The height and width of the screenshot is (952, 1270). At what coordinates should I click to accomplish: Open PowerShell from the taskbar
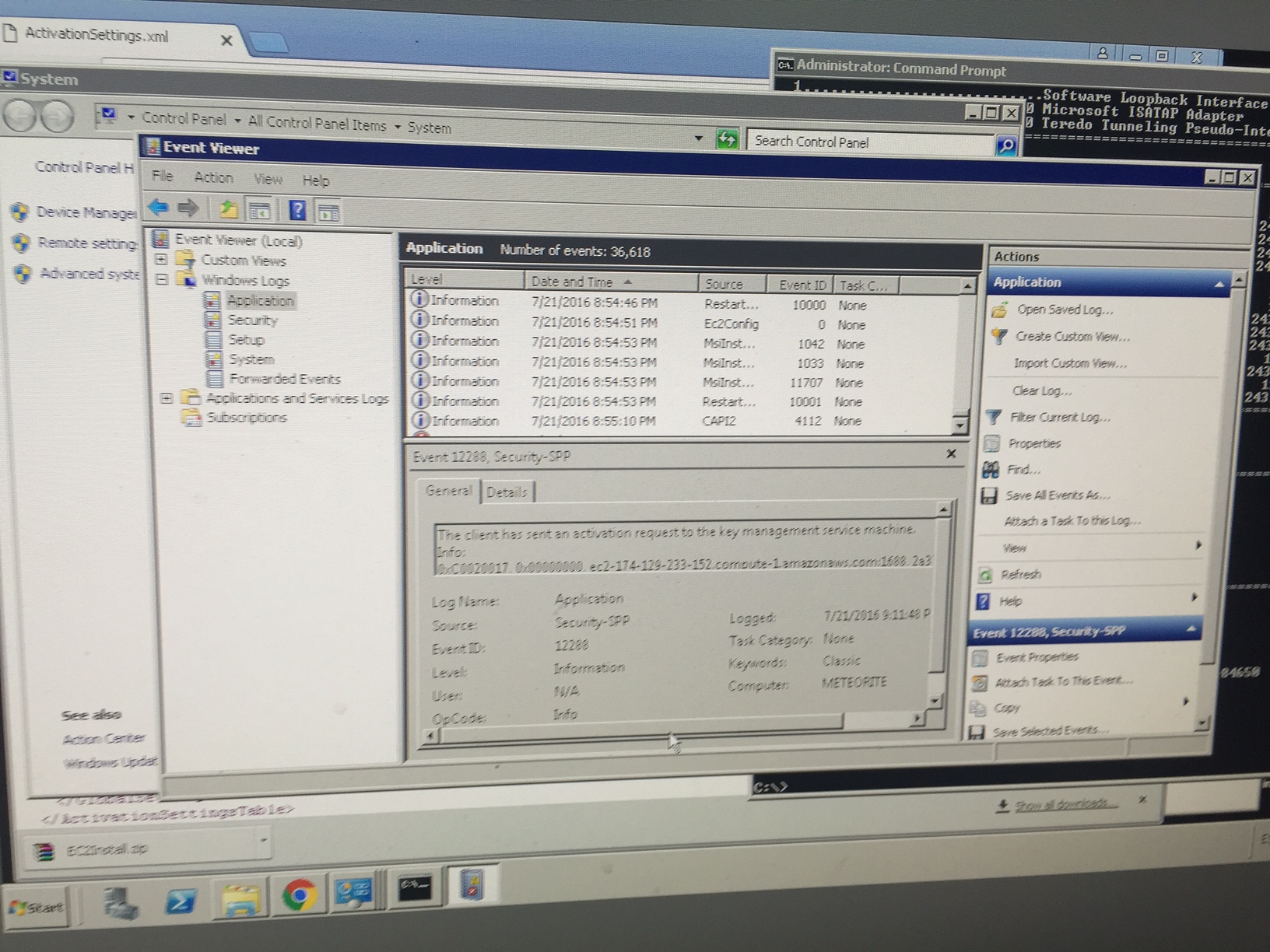point(181,901)
